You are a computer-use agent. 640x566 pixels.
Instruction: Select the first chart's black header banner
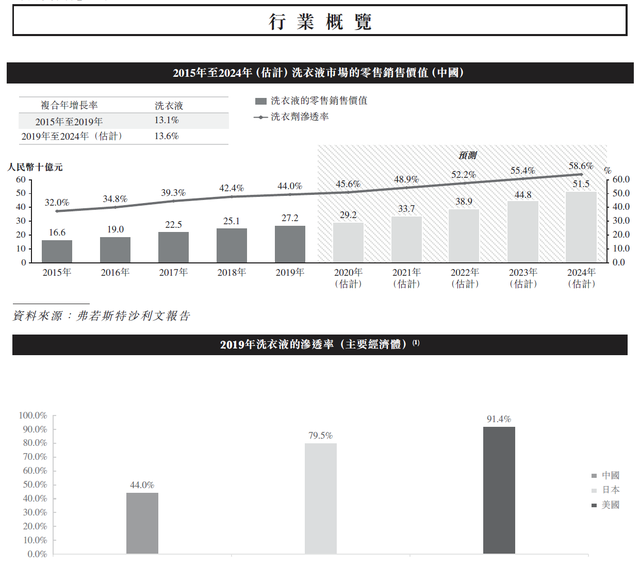(320, 73)
